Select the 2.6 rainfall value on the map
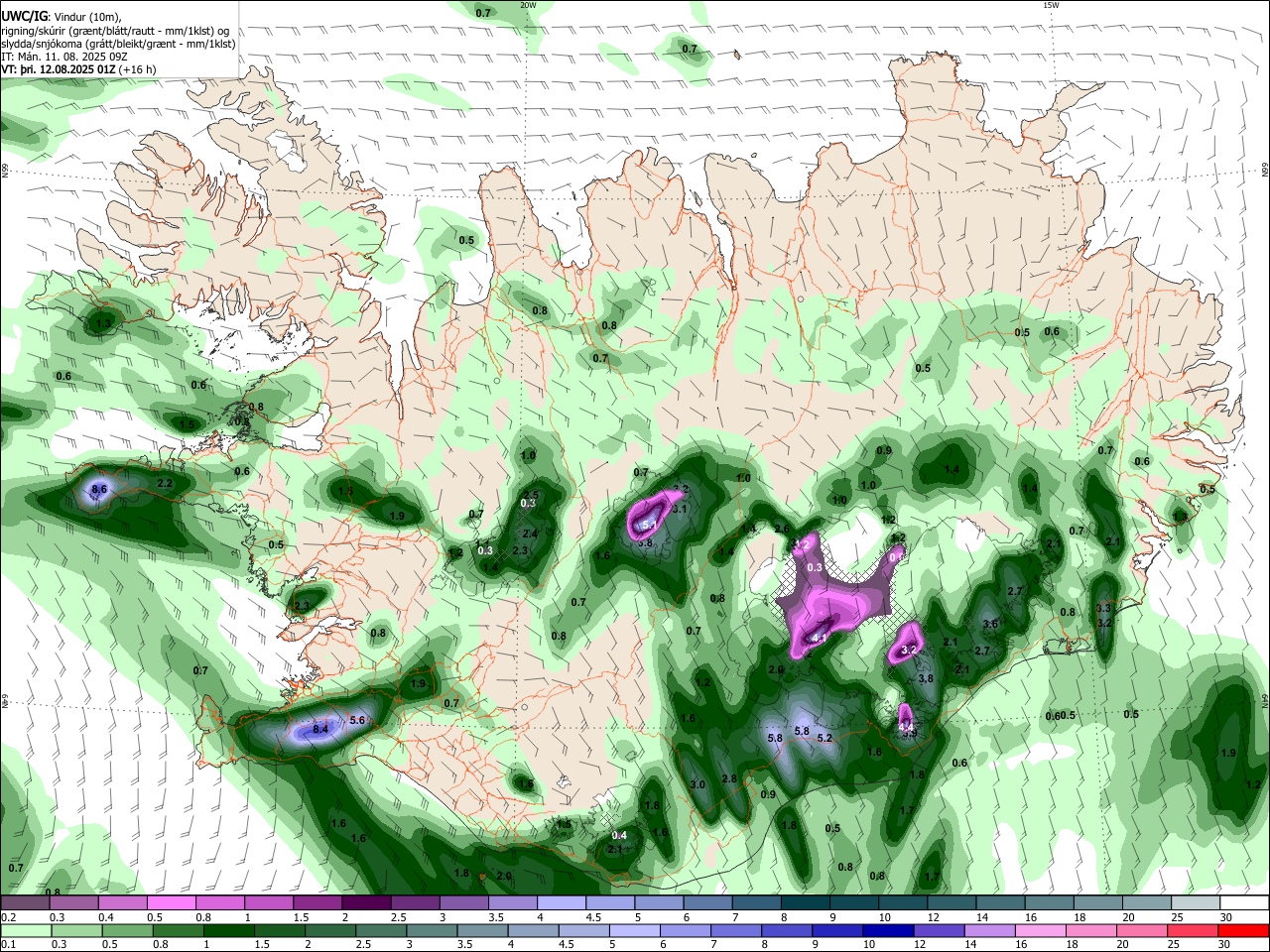 click(x=782, y=529)
